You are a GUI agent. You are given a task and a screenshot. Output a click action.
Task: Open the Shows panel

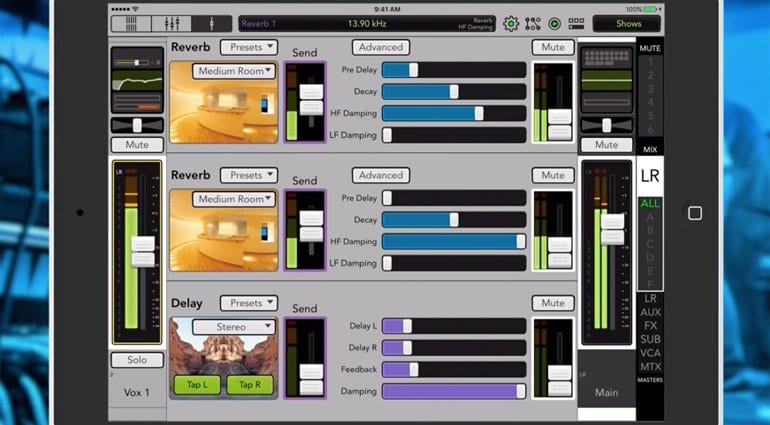point(628,23)
